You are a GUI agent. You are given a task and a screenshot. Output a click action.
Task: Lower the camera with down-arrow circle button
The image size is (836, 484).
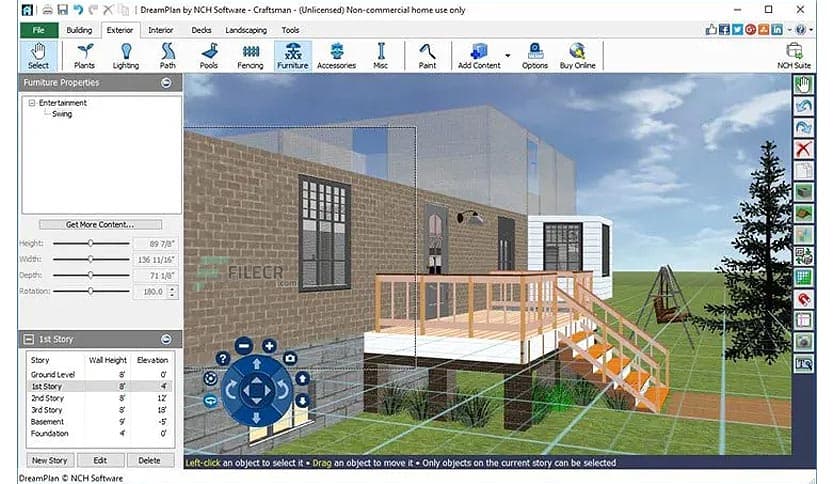click(302, 400)
